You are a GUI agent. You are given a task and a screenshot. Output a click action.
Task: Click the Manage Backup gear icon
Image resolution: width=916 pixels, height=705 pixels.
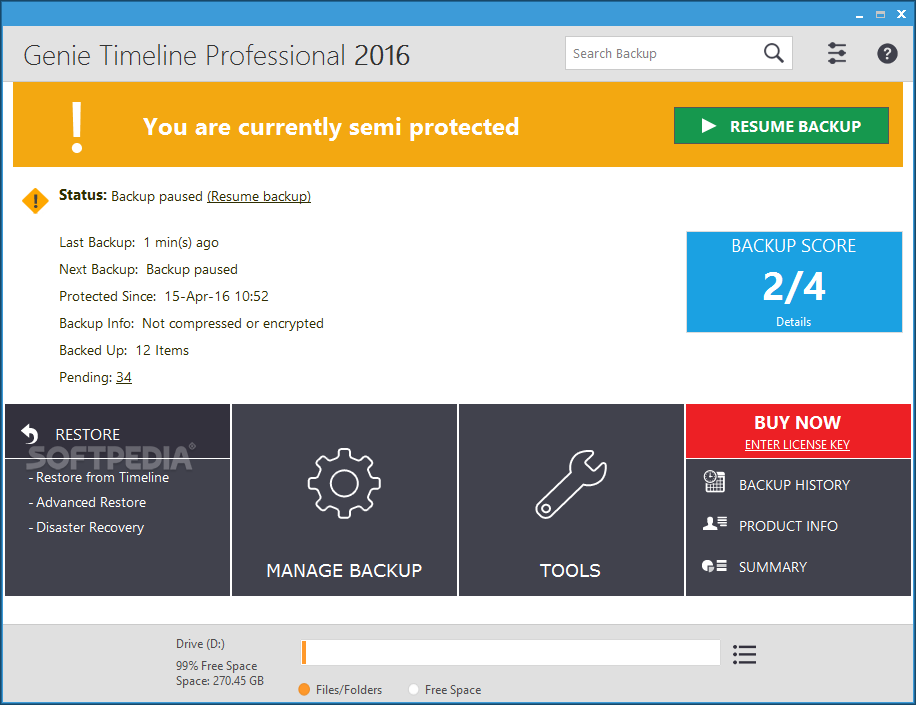pos(344,483)
